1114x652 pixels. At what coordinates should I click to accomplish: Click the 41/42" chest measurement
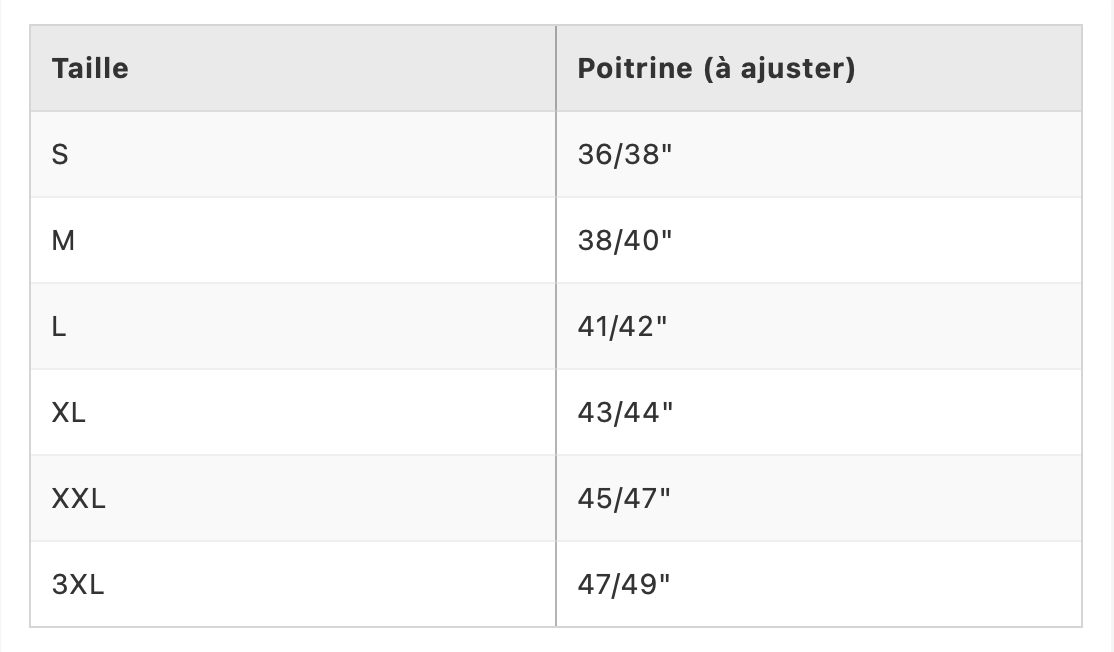[x=622, y=327]
